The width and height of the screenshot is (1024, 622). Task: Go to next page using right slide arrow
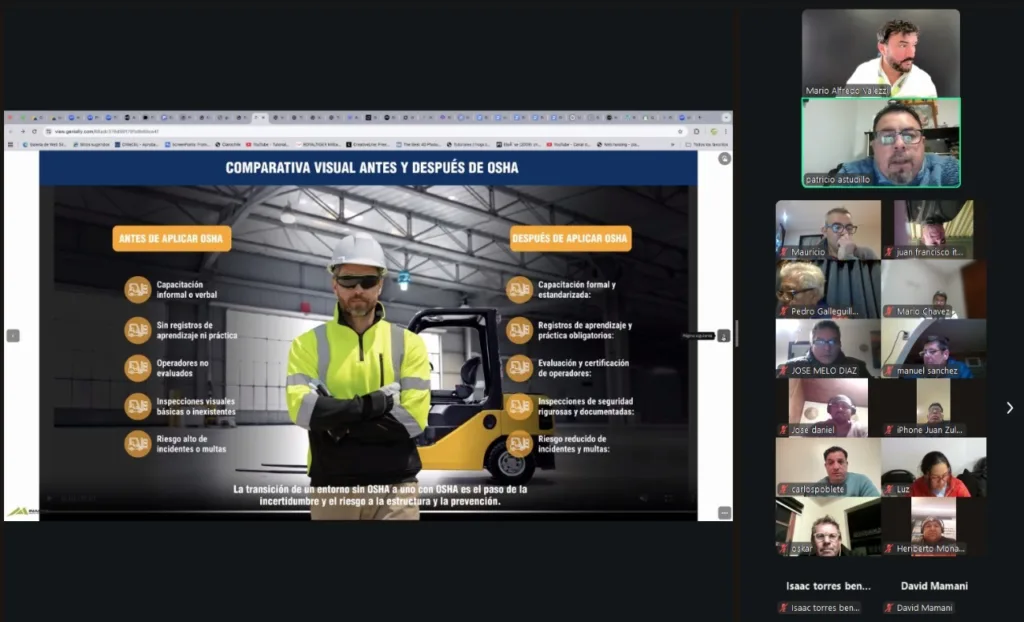click(x=724, y=336)
